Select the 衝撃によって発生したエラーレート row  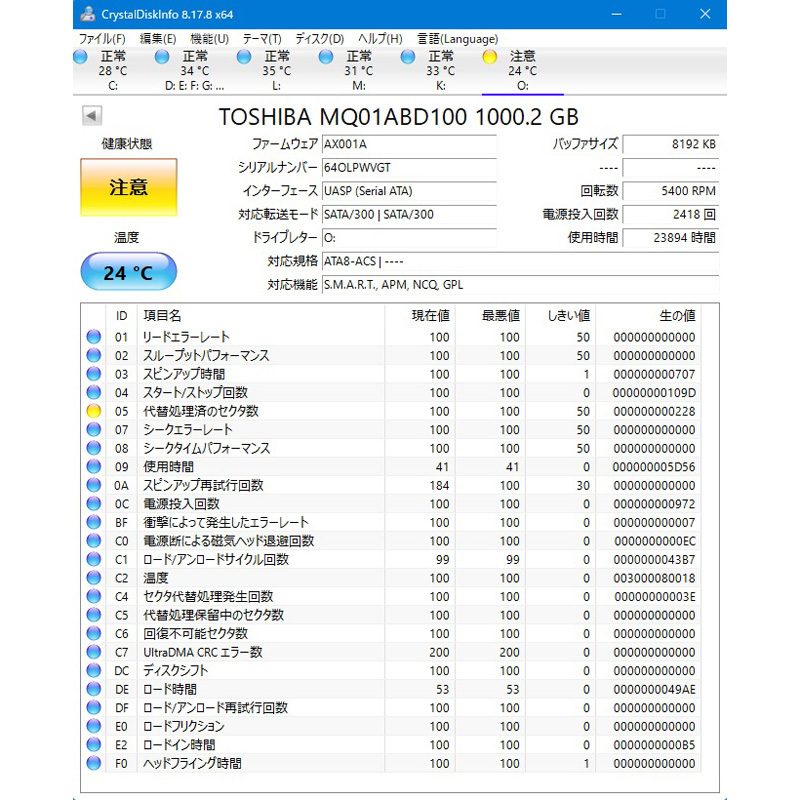(x=391, y=522)
